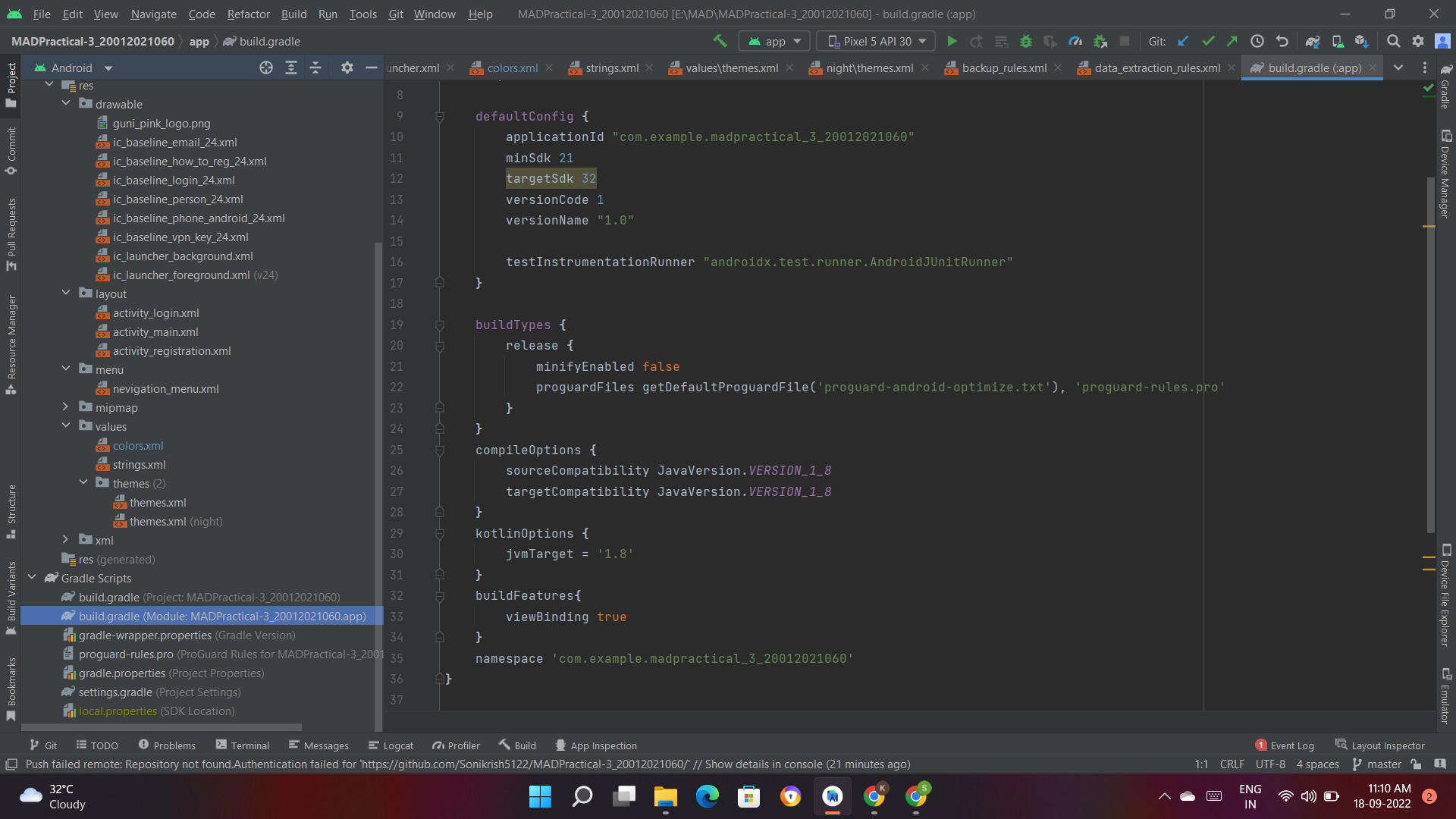Open the Refactor menu
This screenshot has height=819, width=1456.
click(248, 14)
